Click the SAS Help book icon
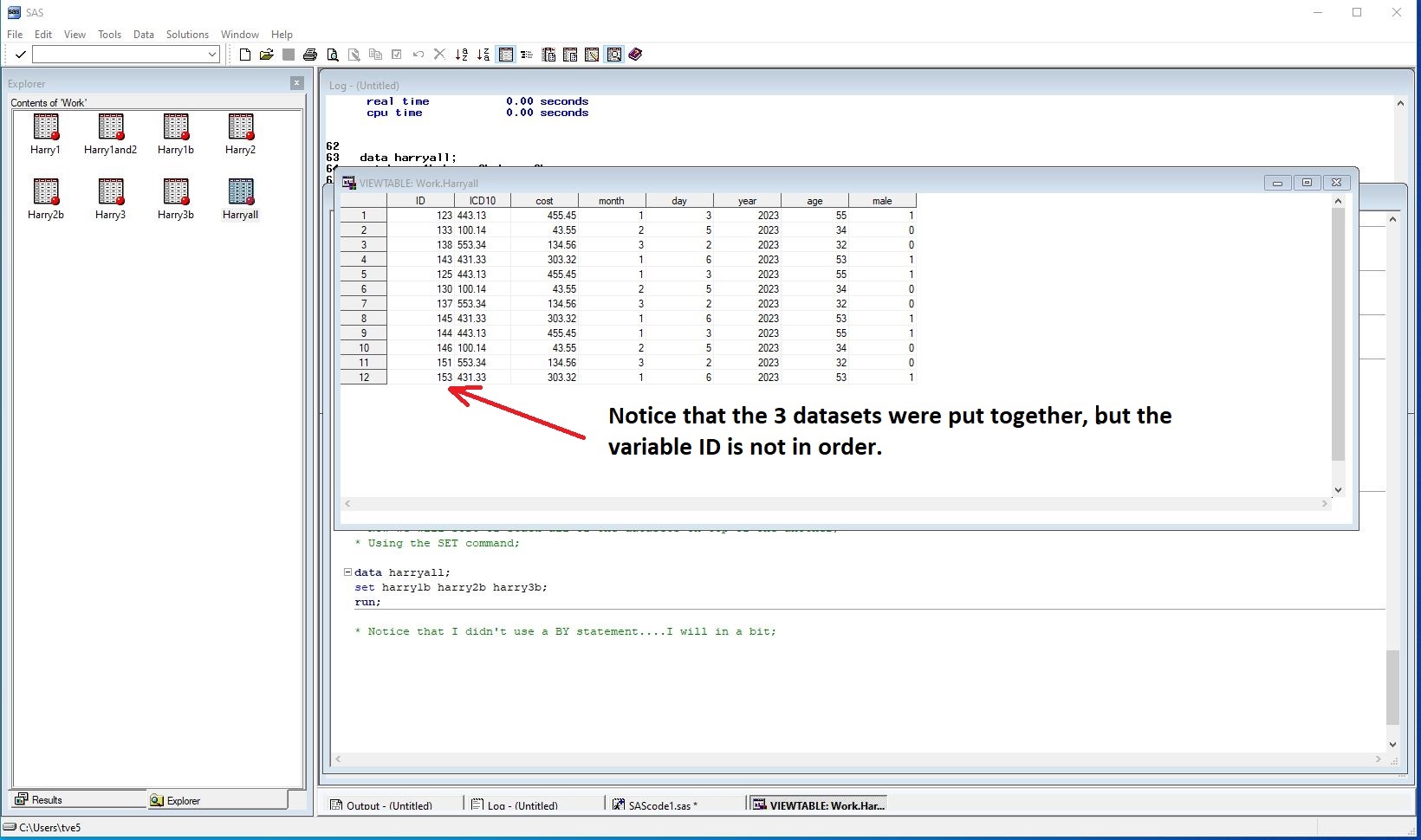The height and width of the screenshot is (840, 1421). [635, 55]
